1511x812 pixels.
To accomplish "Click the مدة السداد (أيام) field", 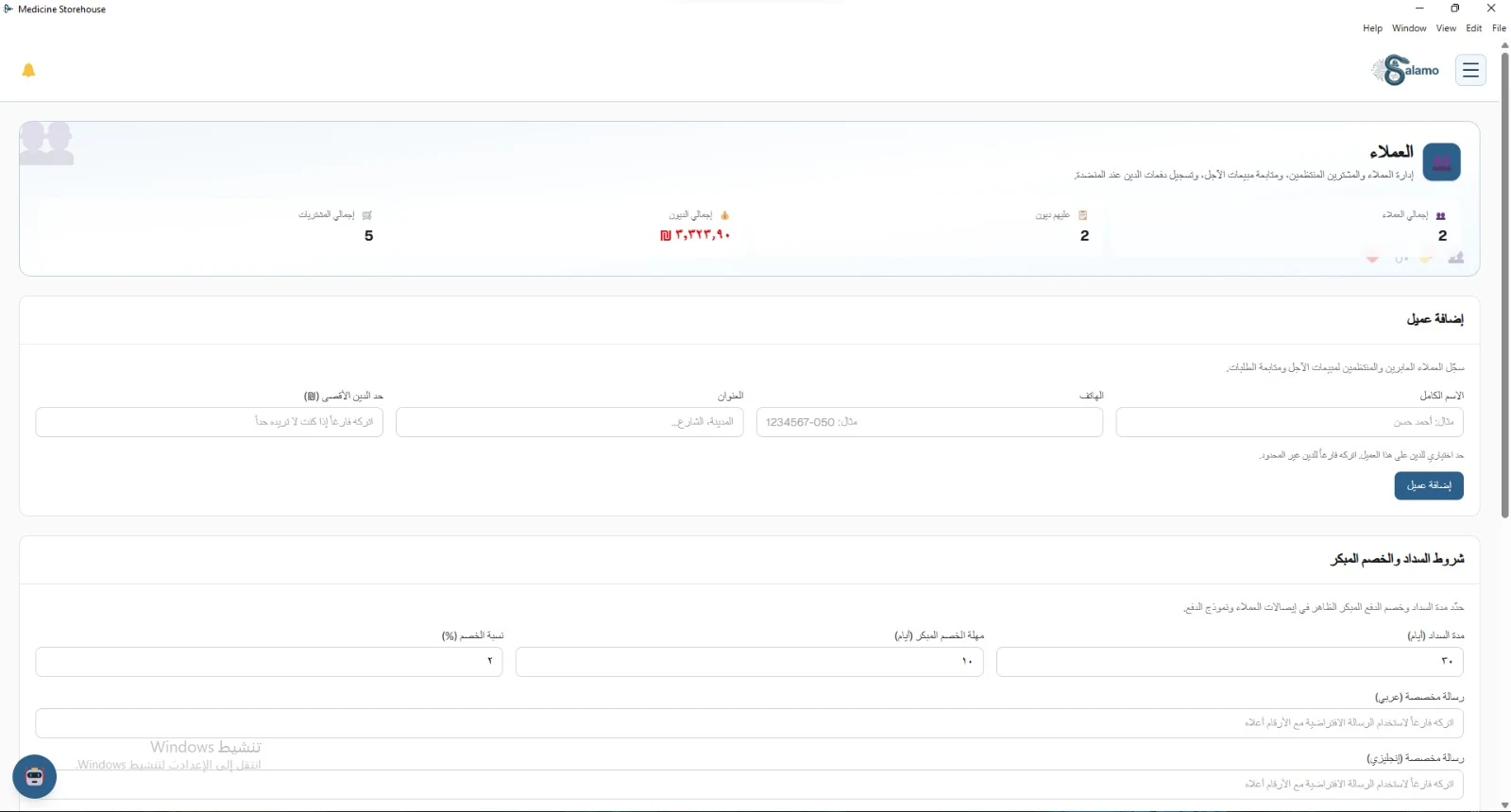I will tap(1230, 662).
